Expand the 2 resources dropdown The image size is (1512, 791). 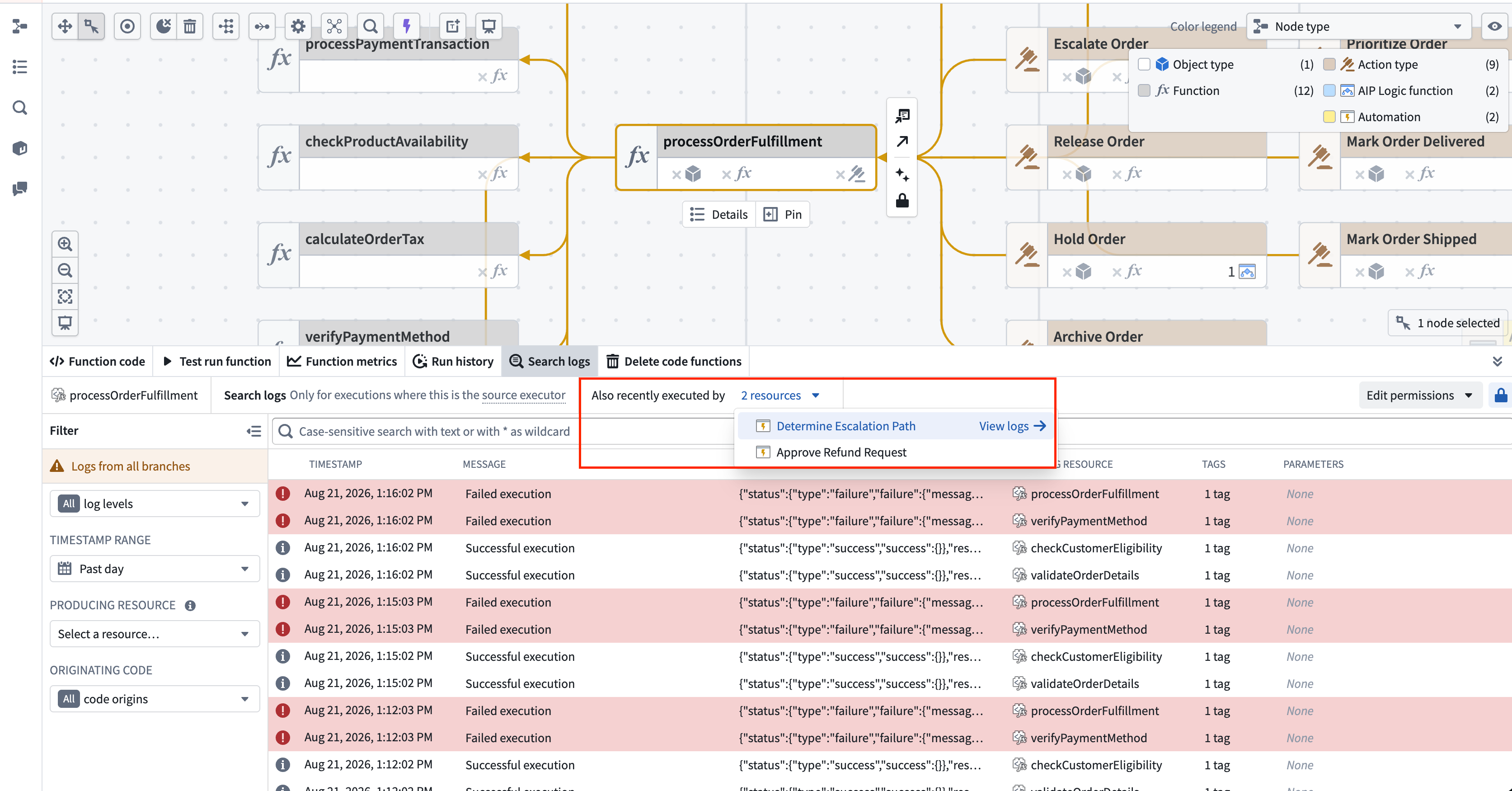[779, 395]
